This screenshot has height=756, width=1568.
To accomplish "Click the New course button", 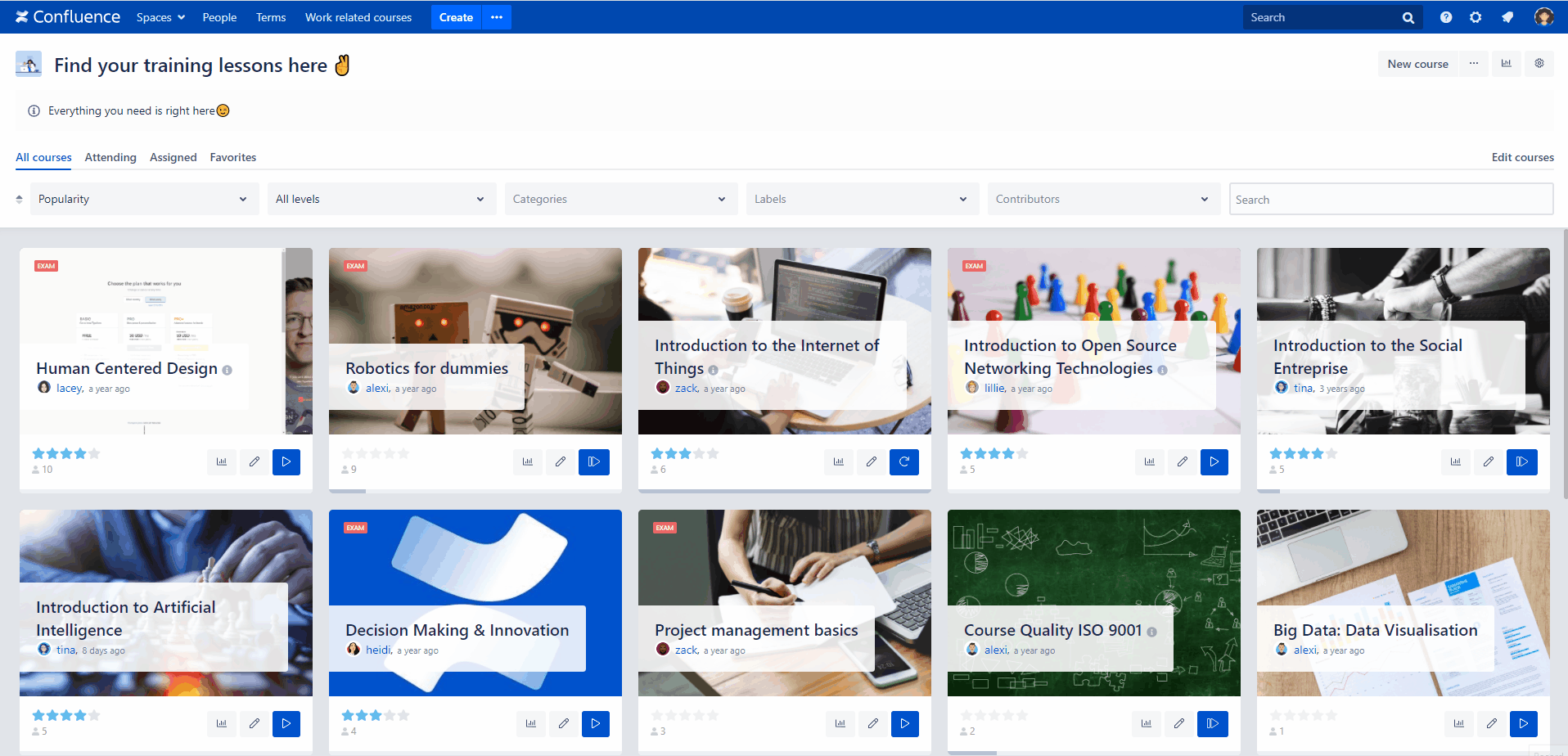I will [x=1417, y=64].
